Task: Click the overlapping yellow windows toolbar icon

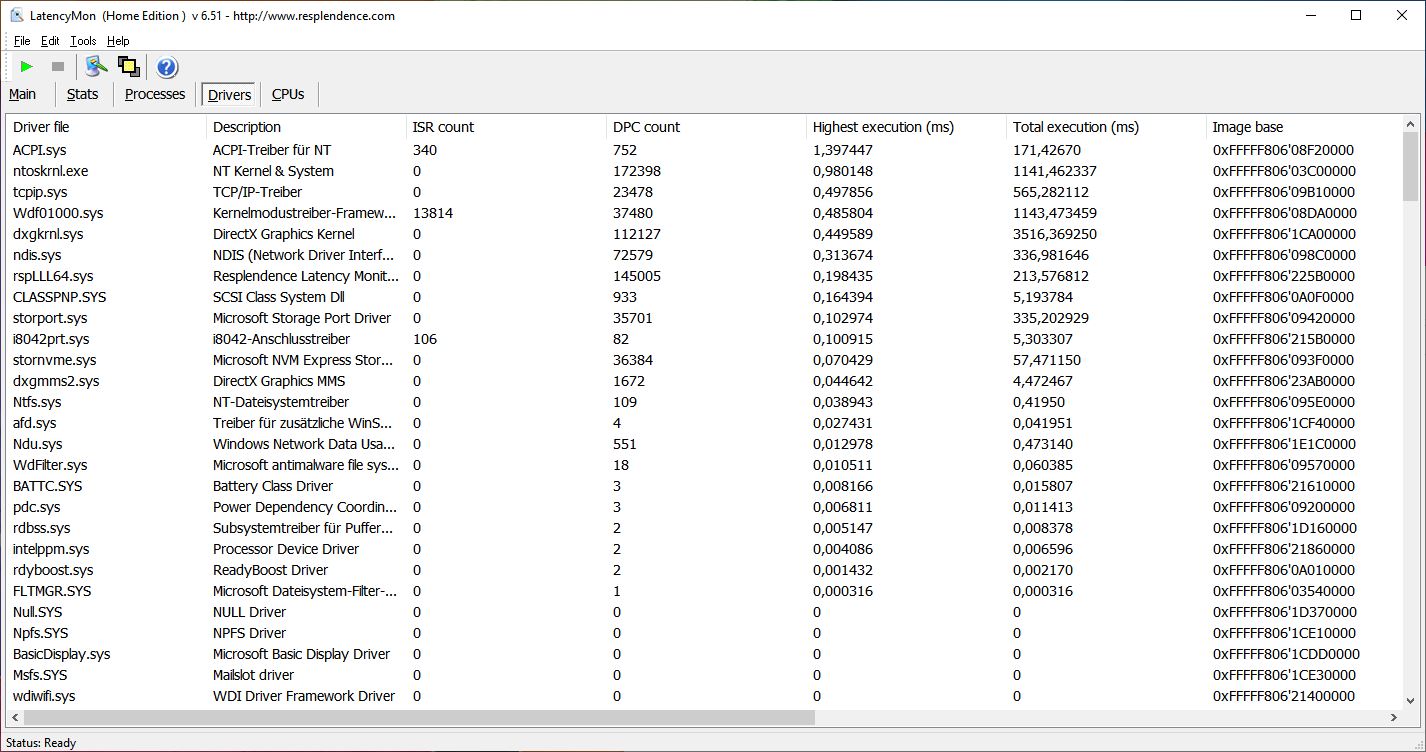Action: point(128,67)
